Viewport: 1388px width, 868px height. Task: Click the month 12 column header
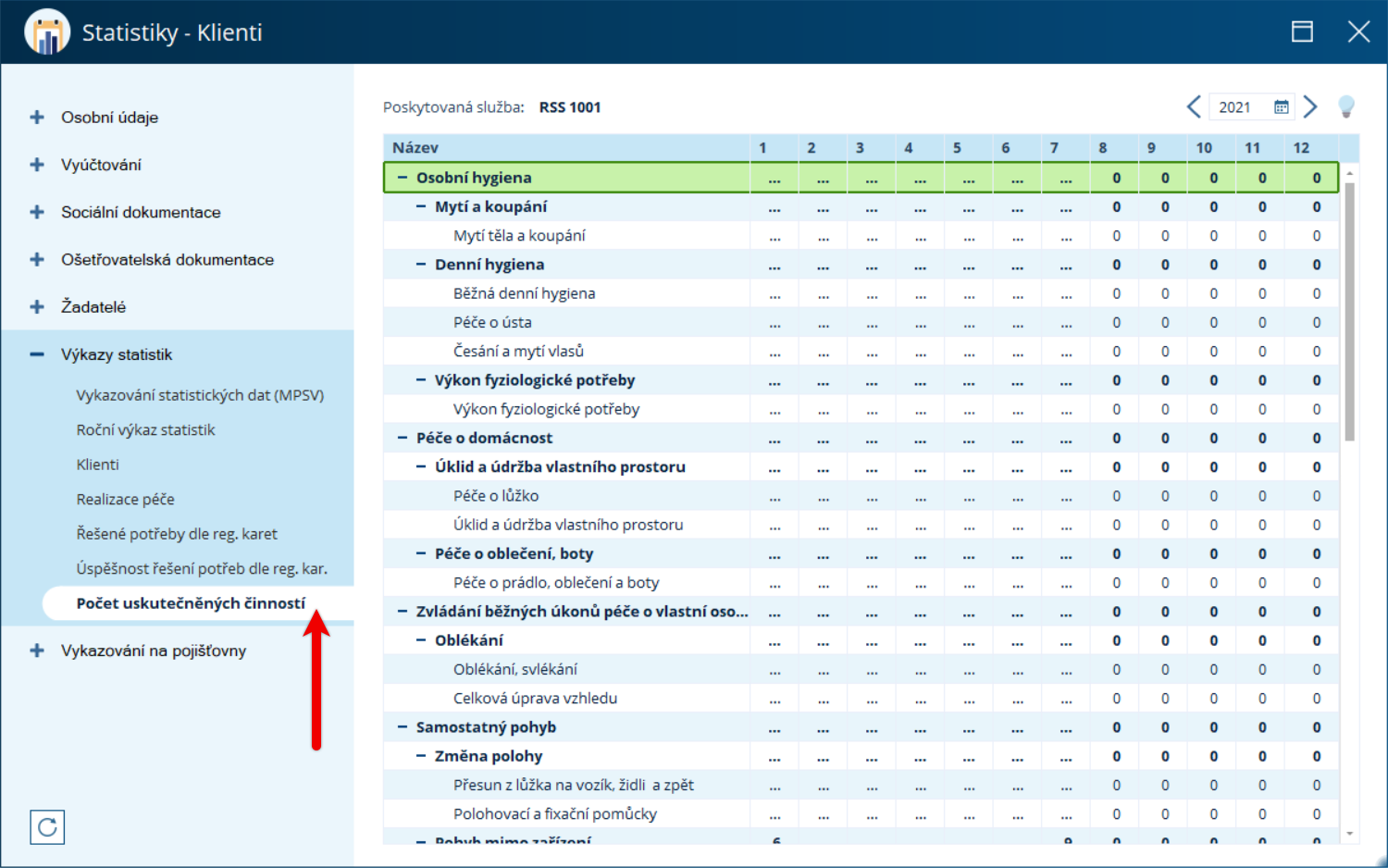tap(1310, 148)
